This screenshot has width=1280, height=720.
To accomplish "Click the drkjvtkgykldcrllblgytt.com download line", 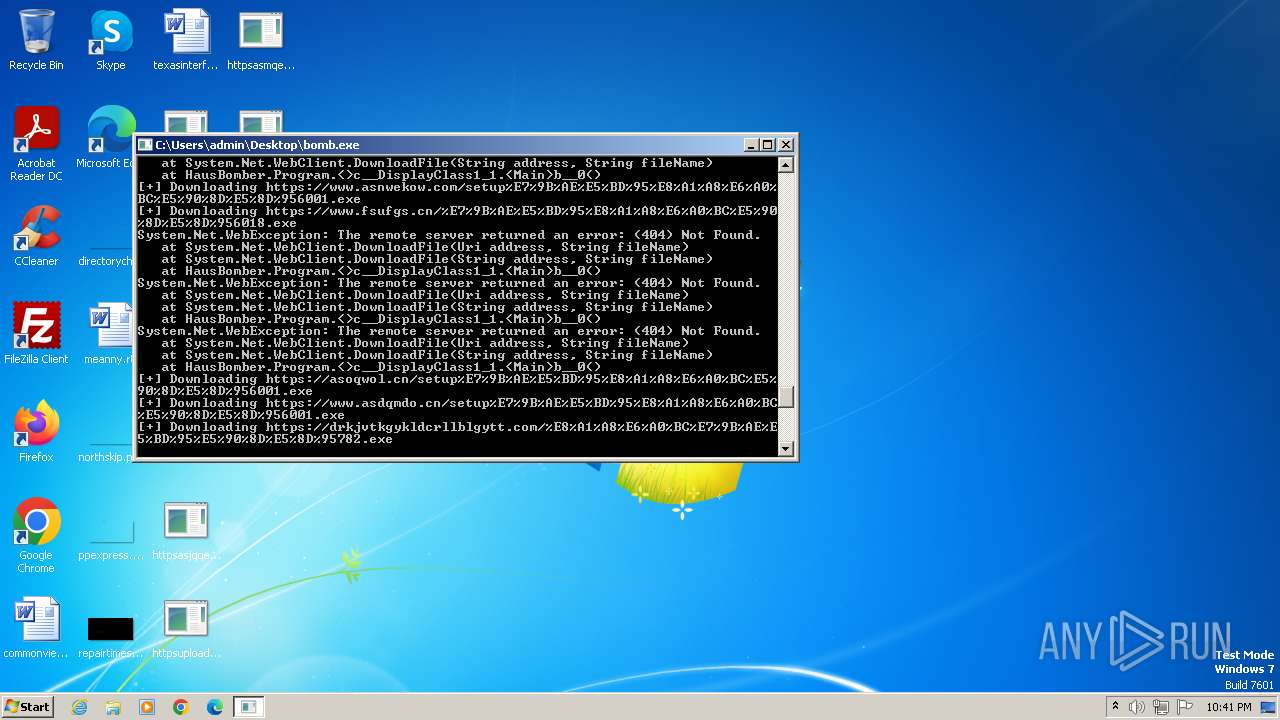I will (457, 433).
